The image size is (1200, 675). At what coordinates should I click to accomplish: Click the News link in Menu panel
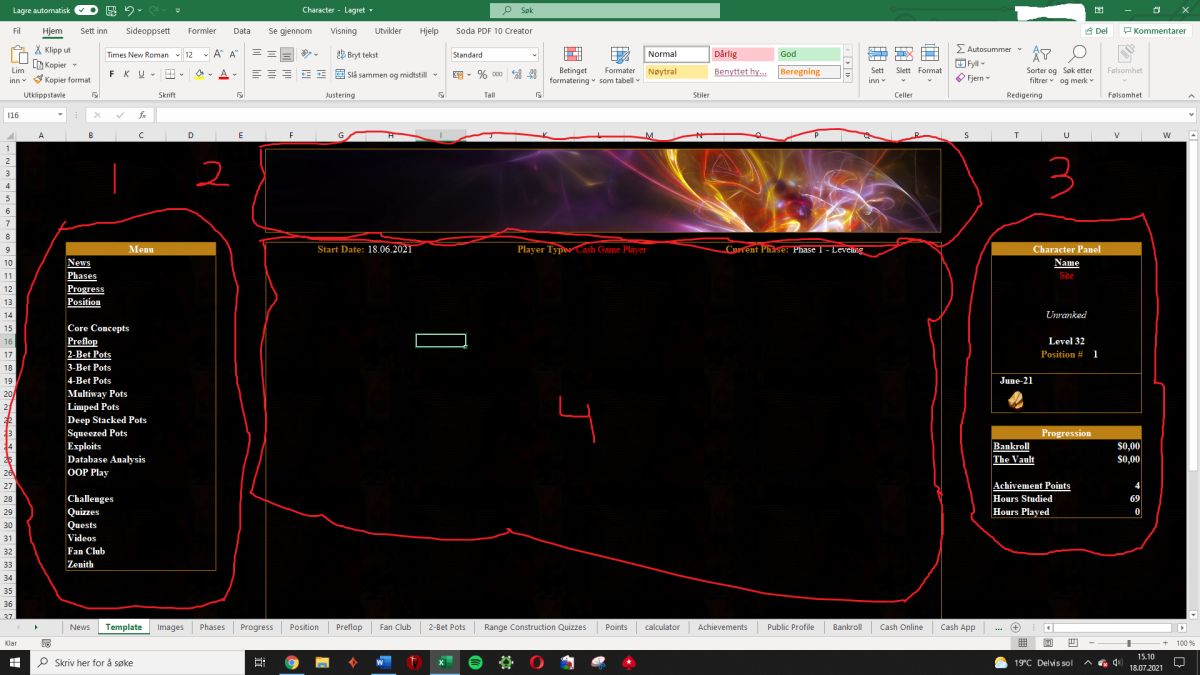79,262
